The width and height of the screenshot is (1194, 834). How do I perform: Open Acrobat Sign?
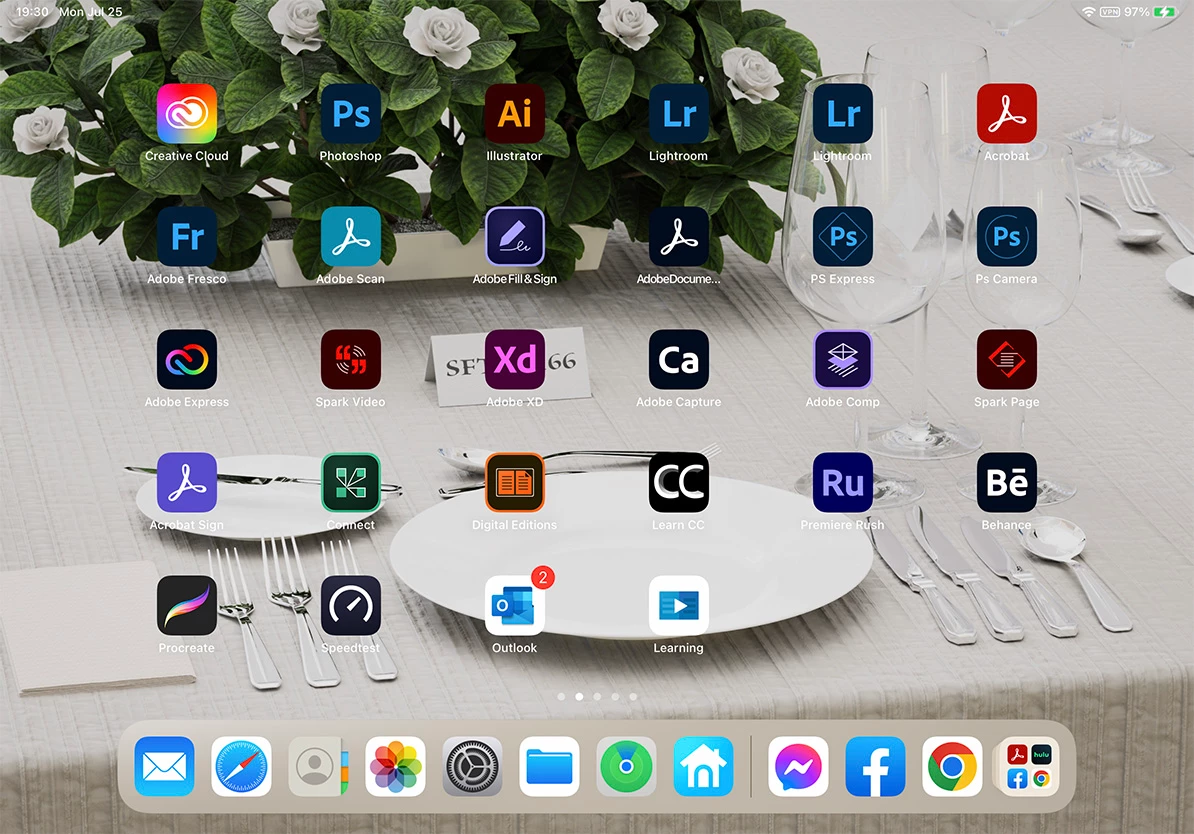[x=187, y=483]
